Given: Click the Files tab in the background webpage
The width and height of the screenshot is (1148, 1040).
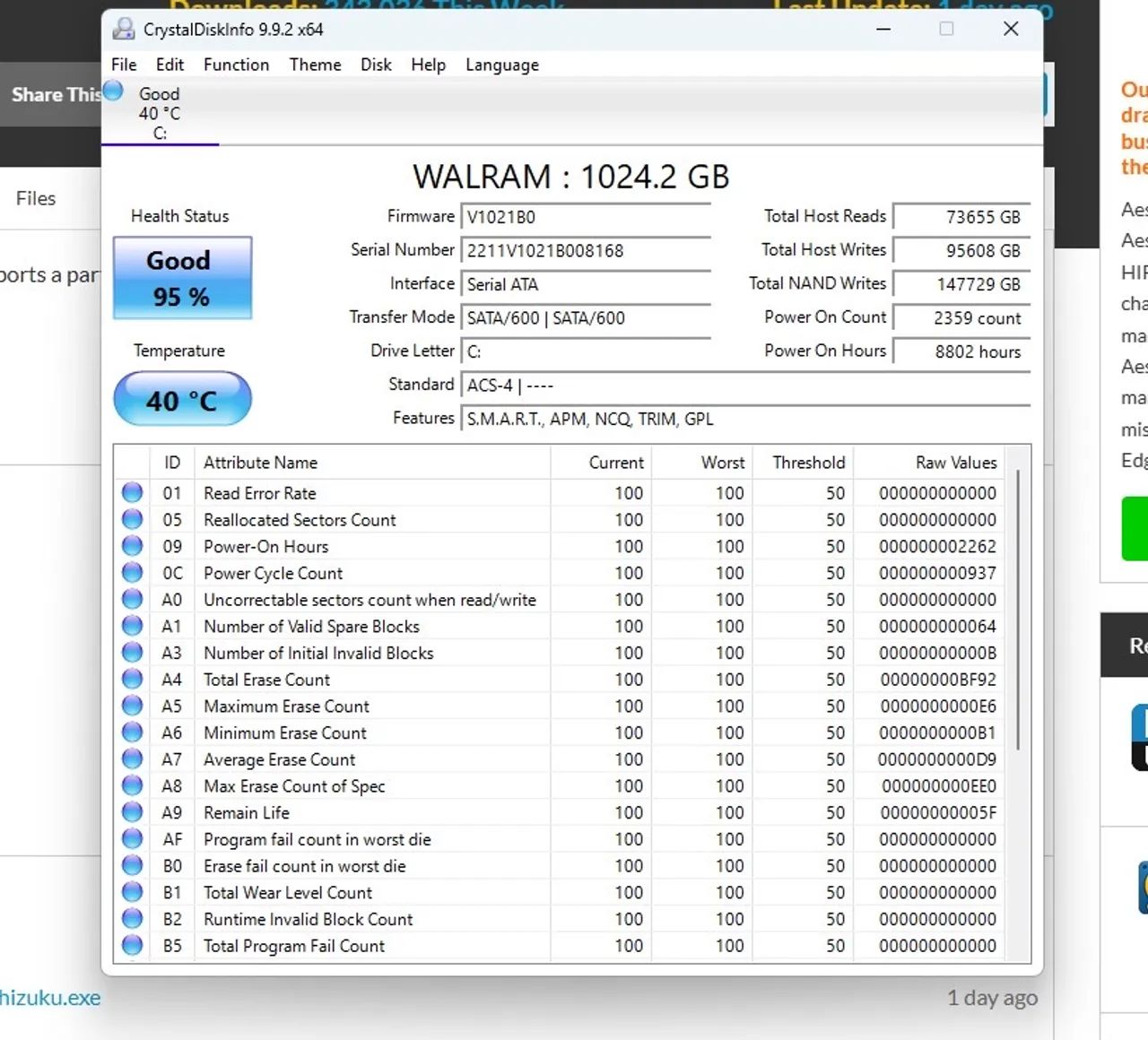Looking at the screenshot, I should pyautogui.click(x=36, y=198).
